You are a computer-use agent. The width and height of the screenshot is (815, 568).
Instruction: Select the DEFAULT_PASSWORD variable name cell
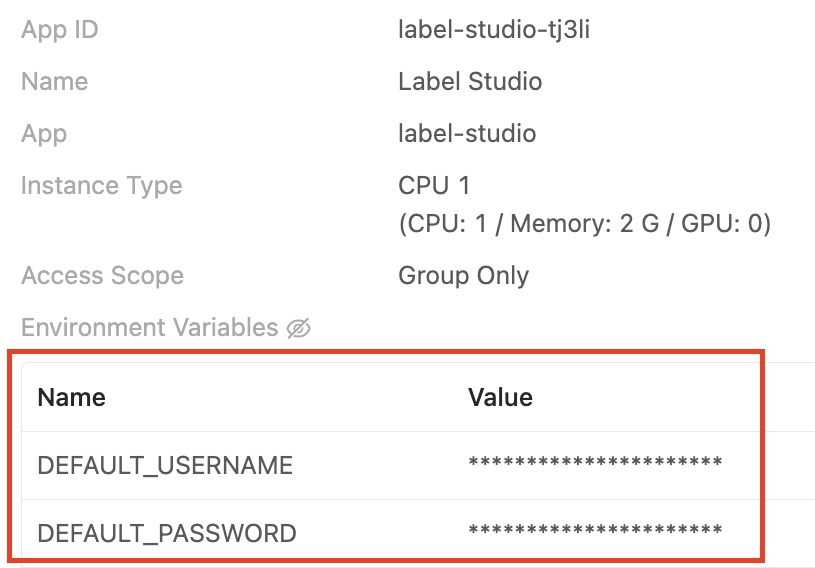pyautogui.click(x=167, y=533)
